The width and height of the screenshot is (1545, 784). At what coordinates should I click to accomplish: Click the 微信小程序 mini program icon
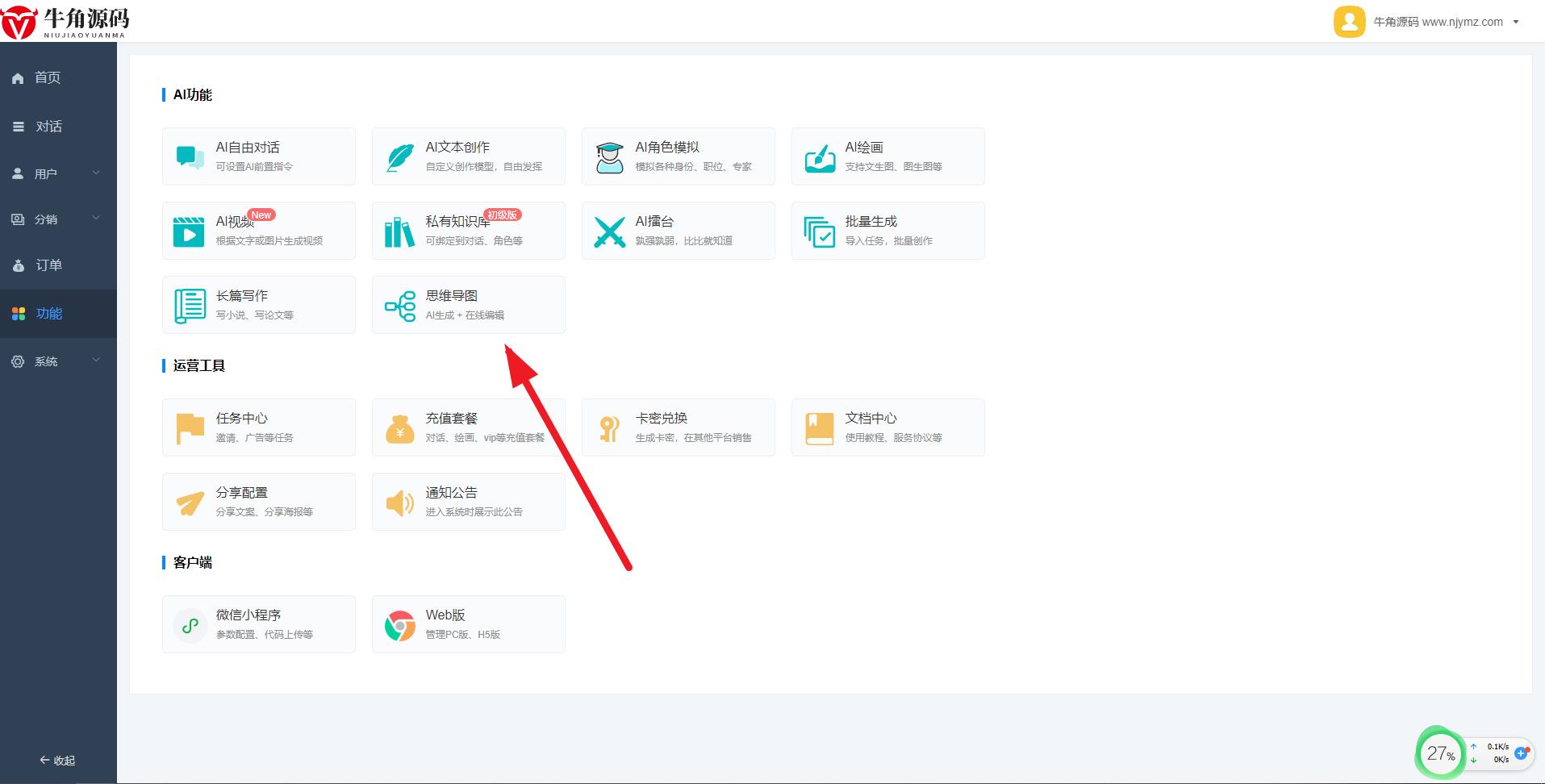[190, 624]
